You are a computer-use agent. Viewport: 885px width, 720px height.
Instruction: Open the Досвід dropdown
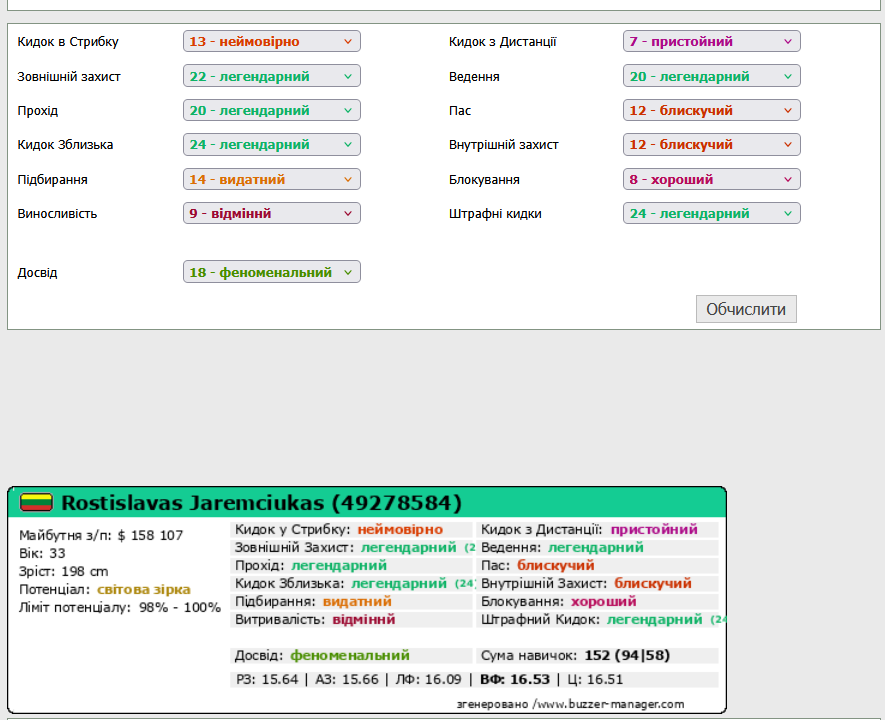271,272
